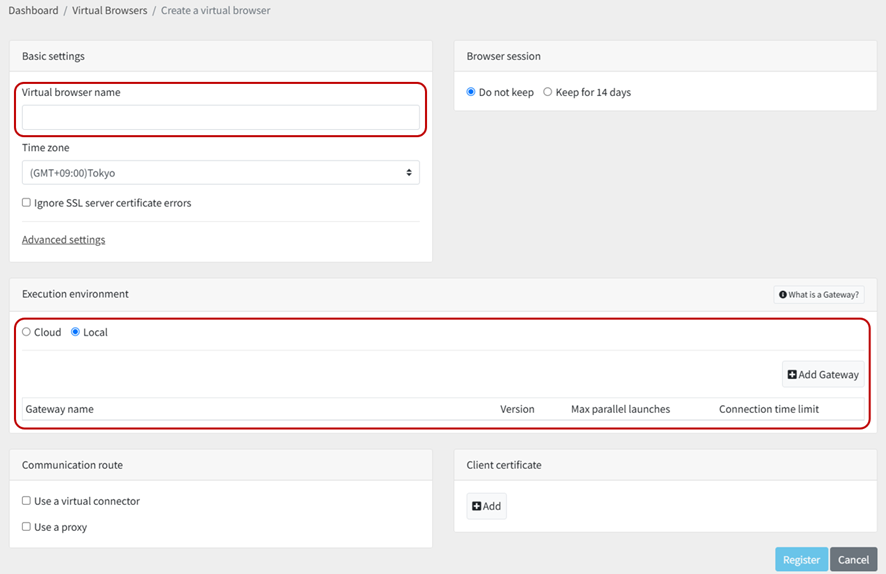
Task: Cancel creating the virtual browser
Action: point(853,559)
